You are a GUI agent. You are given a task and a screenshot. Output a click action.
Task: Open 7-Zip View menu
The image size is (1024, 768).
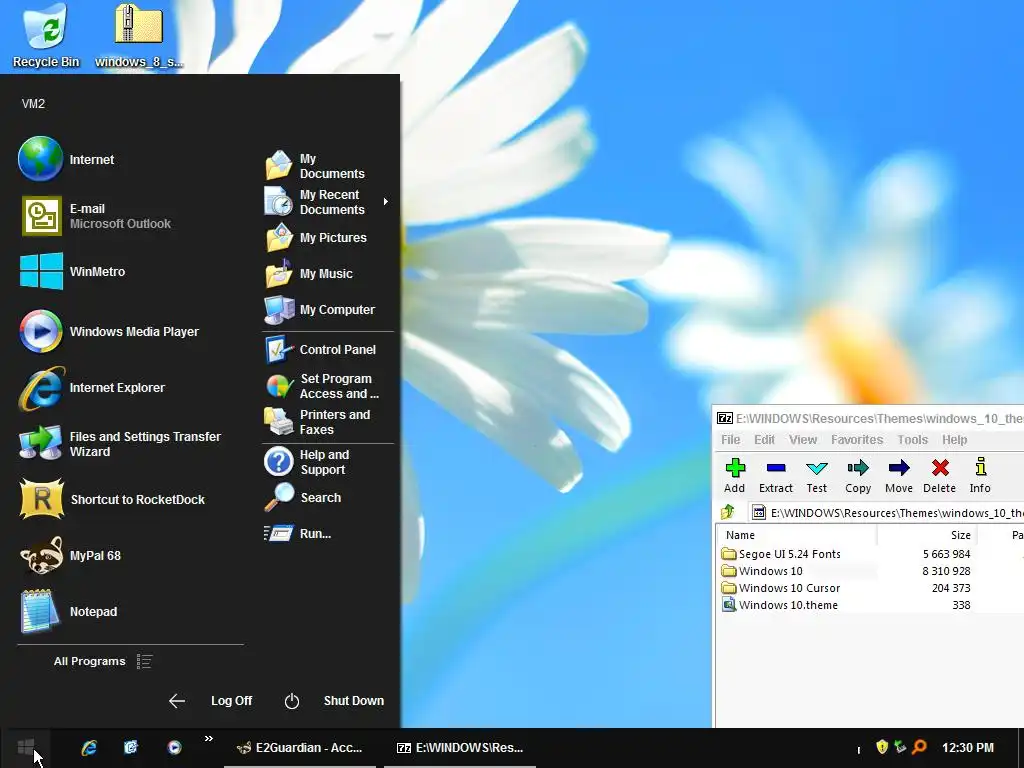[803, 440]
